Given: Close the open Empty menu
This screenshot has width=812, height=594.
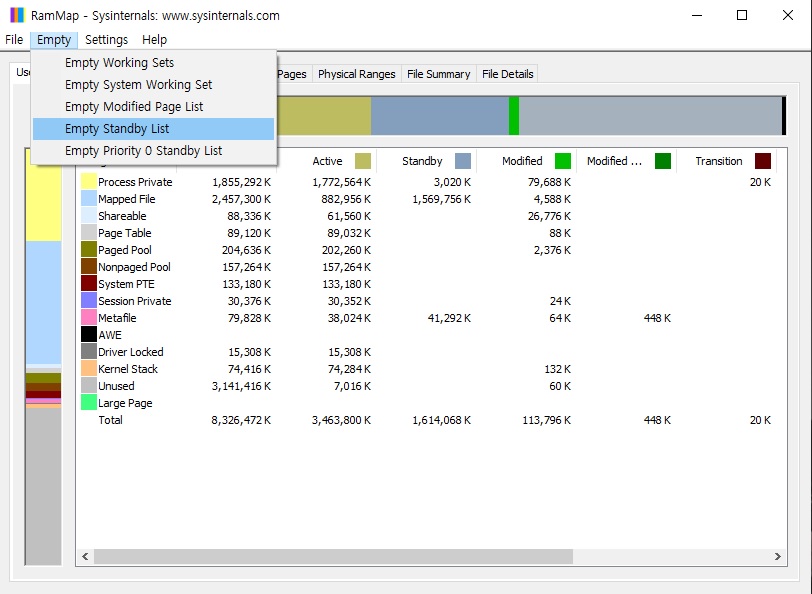Looking at the screenshot, I should click(54, 40).
